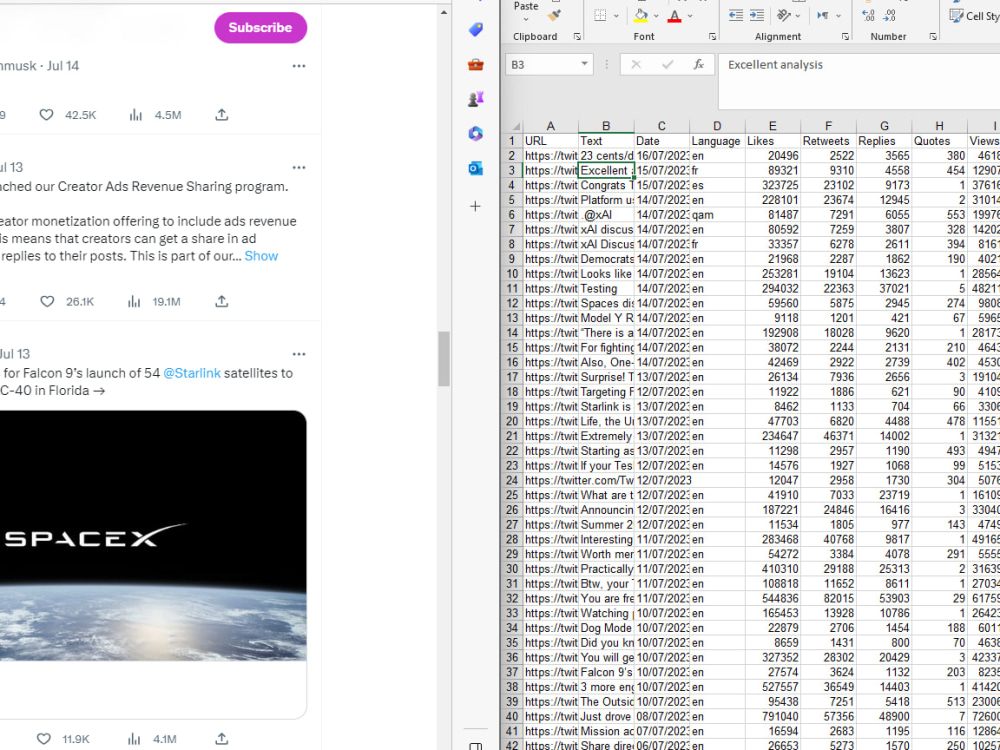Viewport: 1000px width, 750px height.
Task: Open Outlook icon in Edge sidebar
Action: (x=476, y=168)
